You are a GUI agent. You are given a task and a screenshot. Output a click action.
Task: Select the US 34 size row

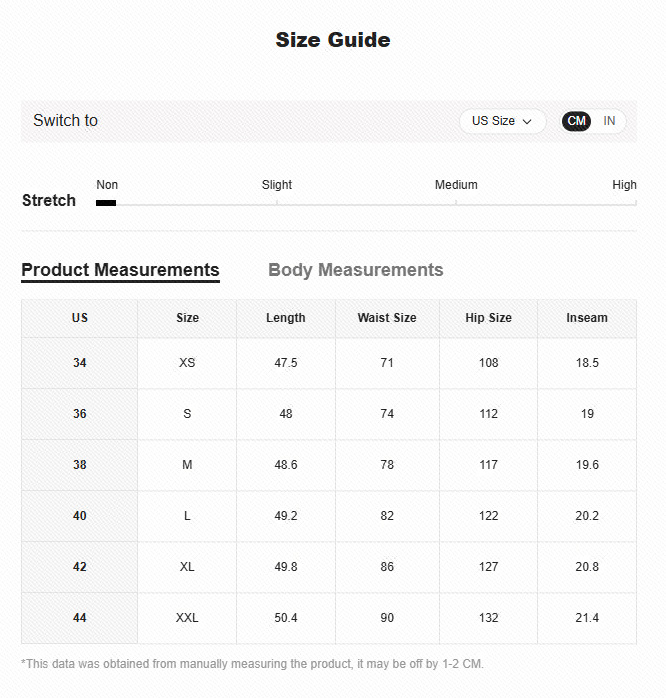coord(80,363)
